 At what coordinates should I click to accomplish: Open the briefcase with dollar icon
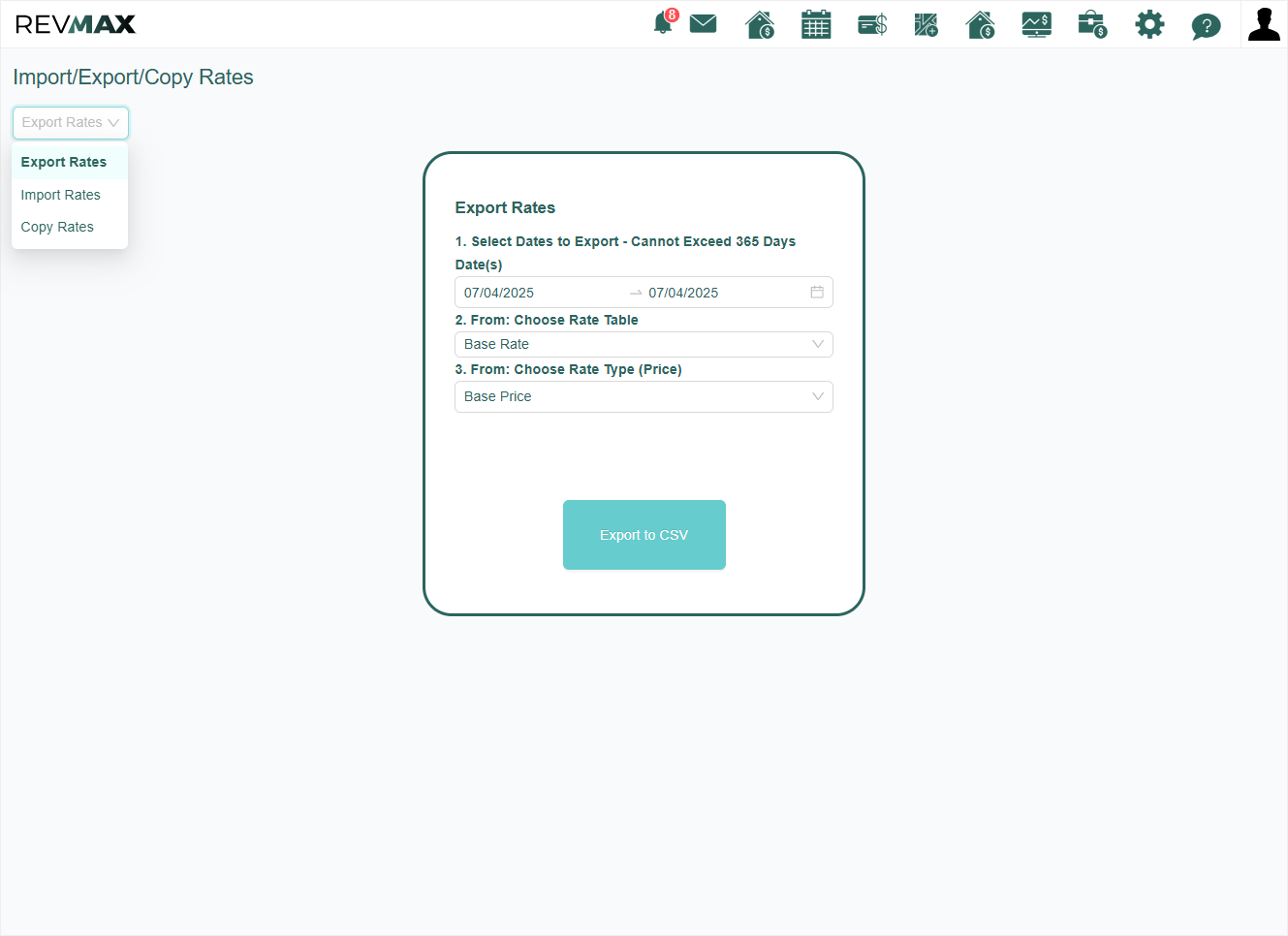tap(1092, 24)
